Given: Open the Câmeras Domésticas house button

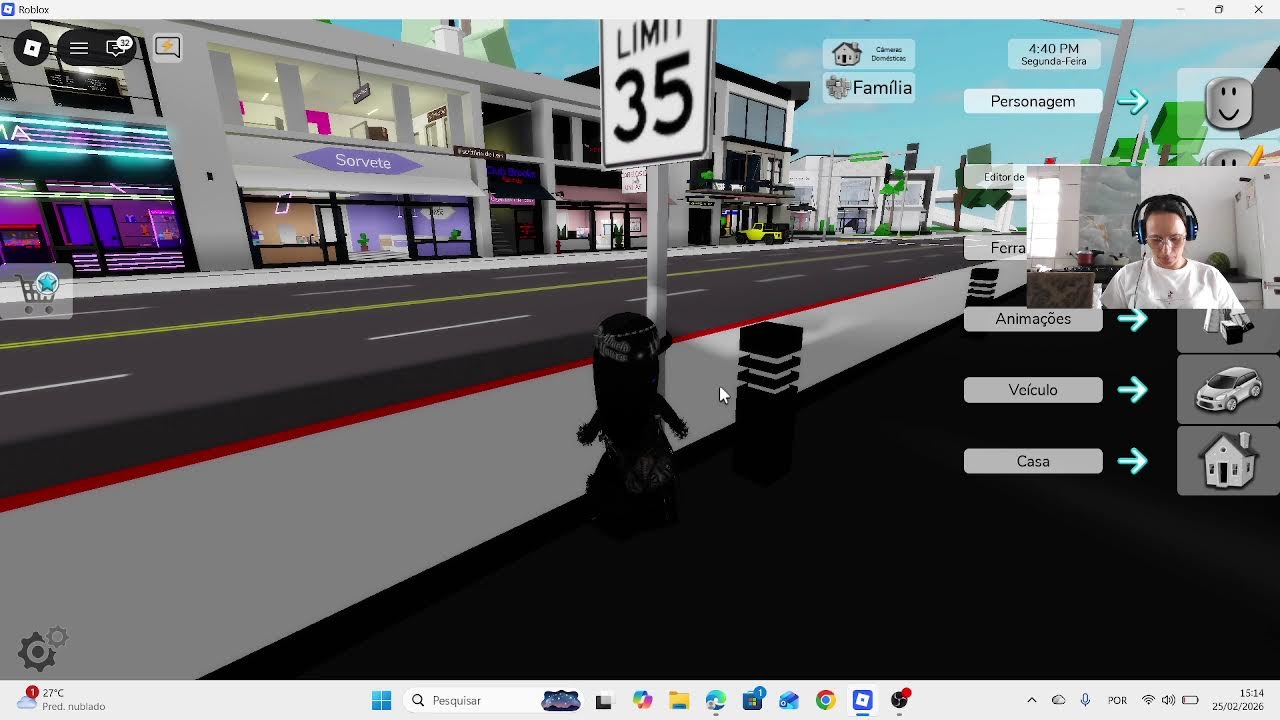Looking at the screenshot, I should (868, 54).
